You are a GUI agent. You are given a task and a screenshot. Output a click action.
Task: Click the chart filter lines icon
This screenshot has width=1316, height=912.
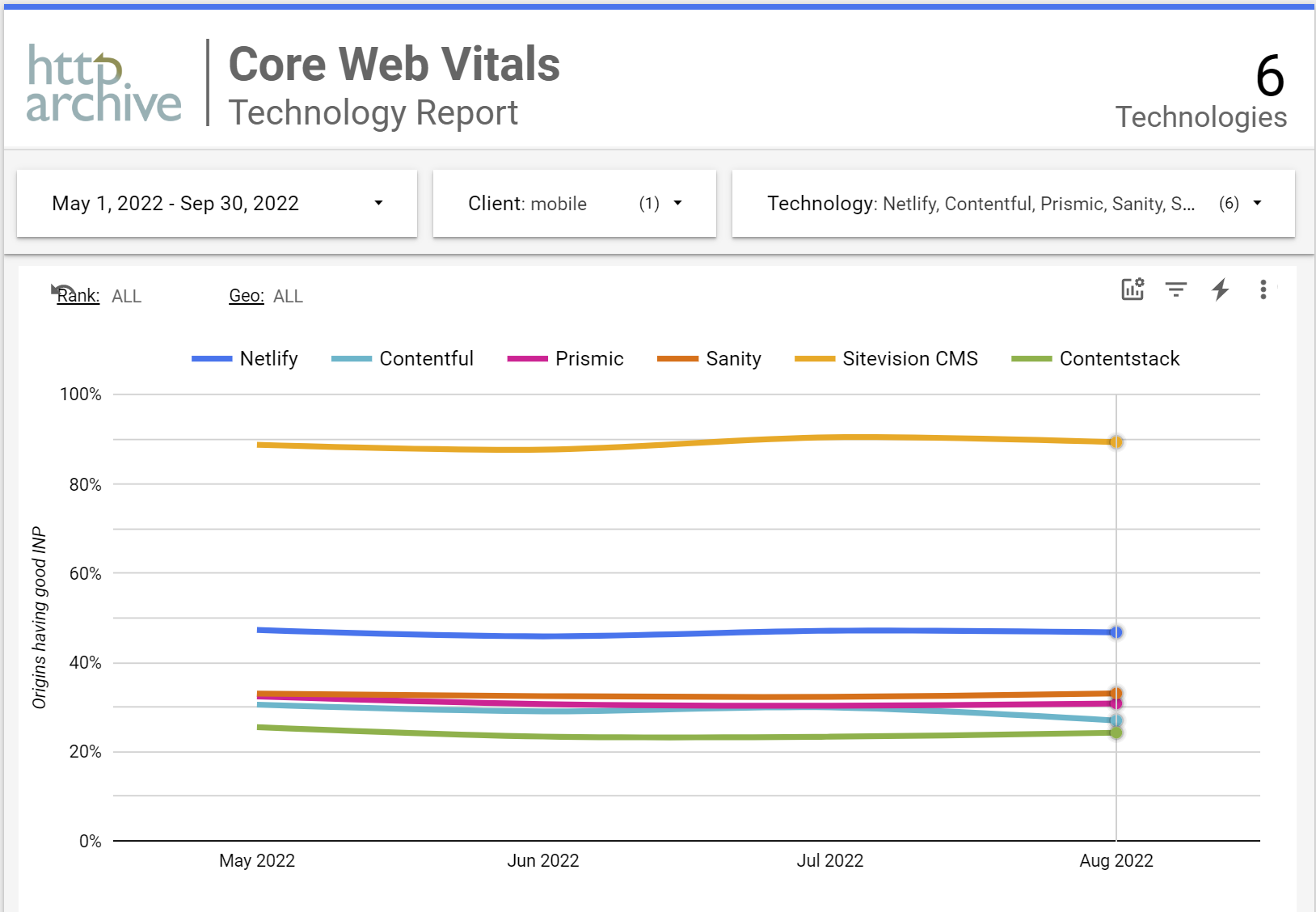(x=1175, y=289)
